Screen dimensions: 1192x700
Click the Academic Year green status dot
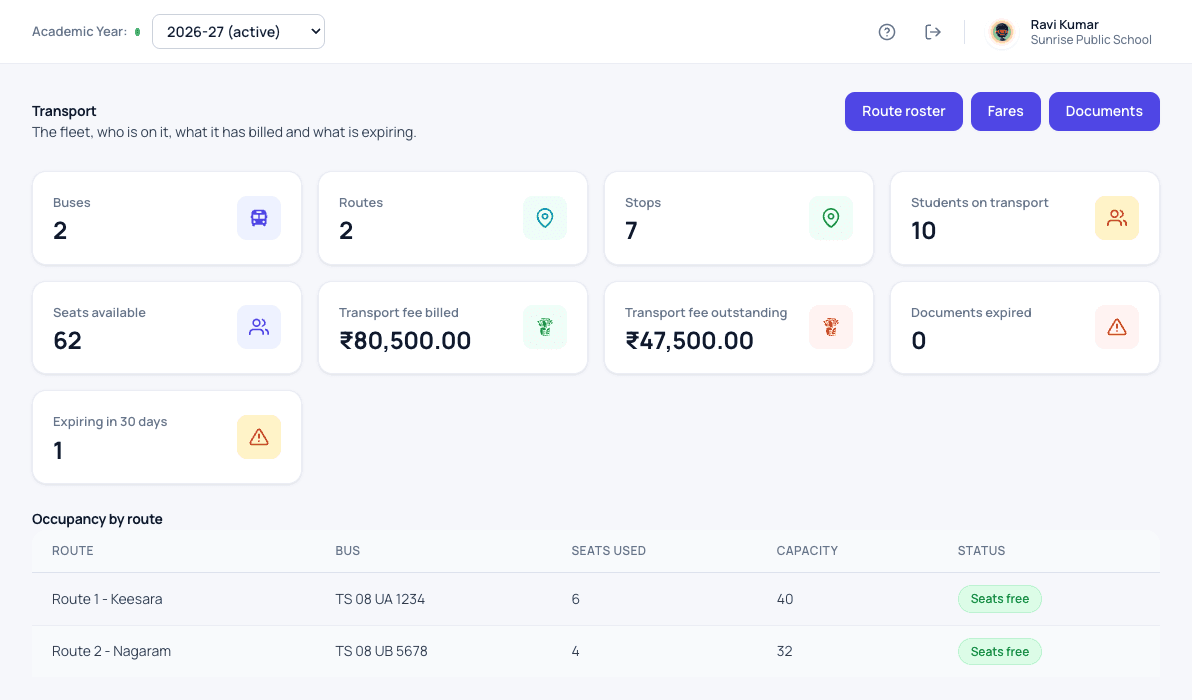click(x=138, y=32)
